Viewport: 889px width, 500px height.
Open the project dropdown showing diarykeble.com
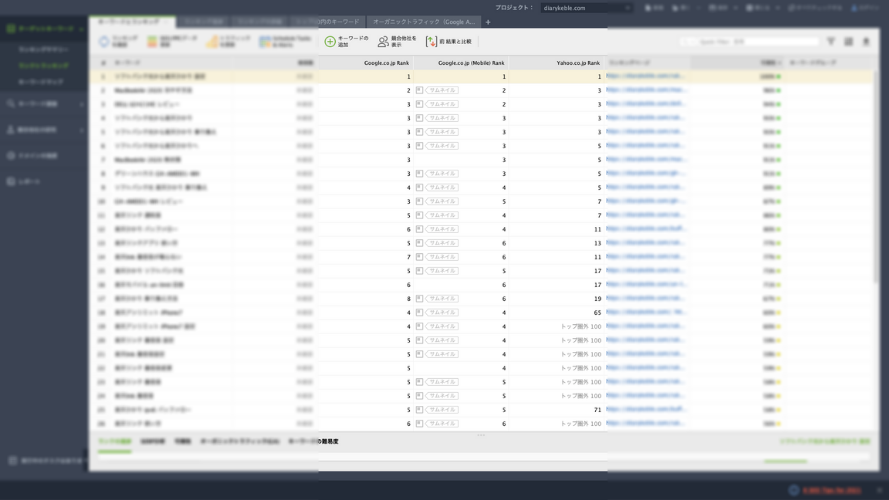coord(586,8)
